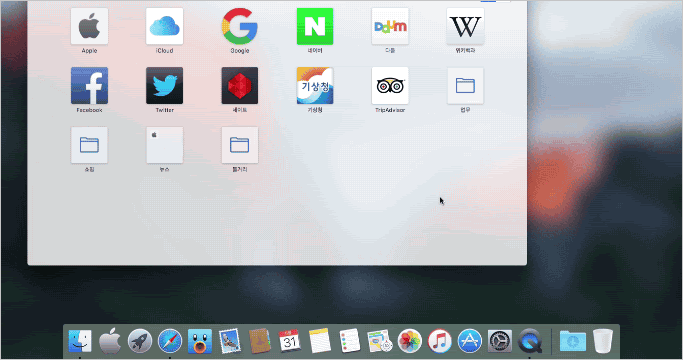Open the 뉴스 tile with small Apple logo

click(x=165, y=145)
